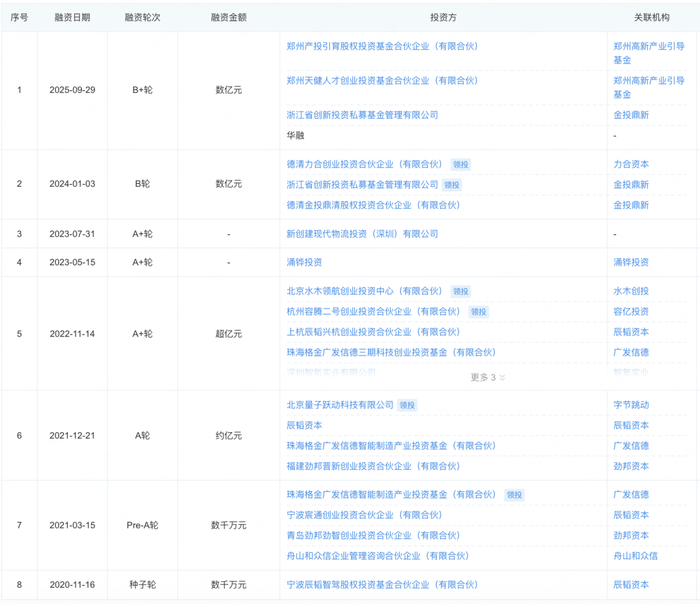This screenshot has width=700, height=604.
Task: Select the 种子轮 round cell
Action: click(142, 584)
